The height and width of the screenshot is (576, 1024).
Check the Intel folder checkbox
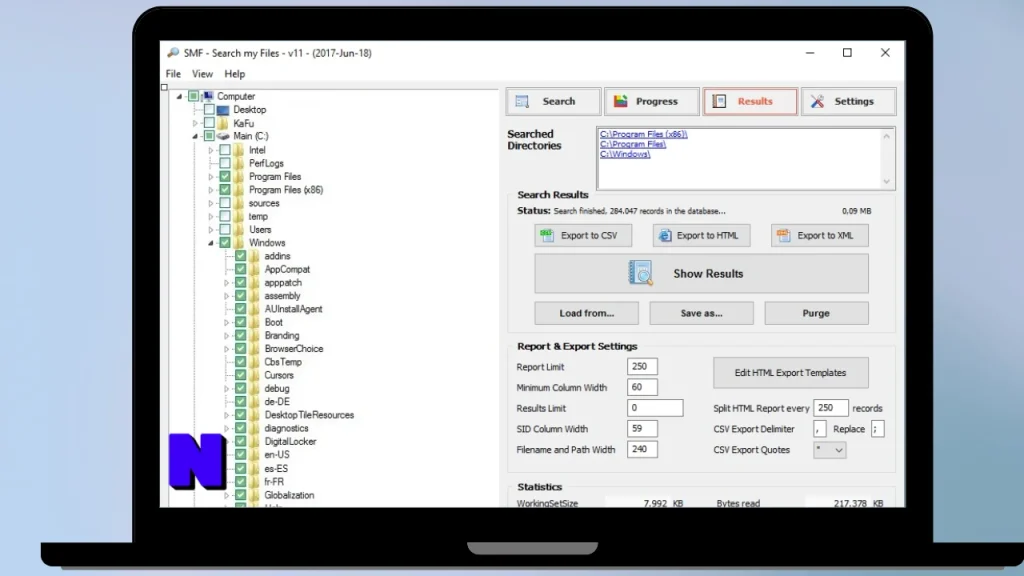(225, 150)
